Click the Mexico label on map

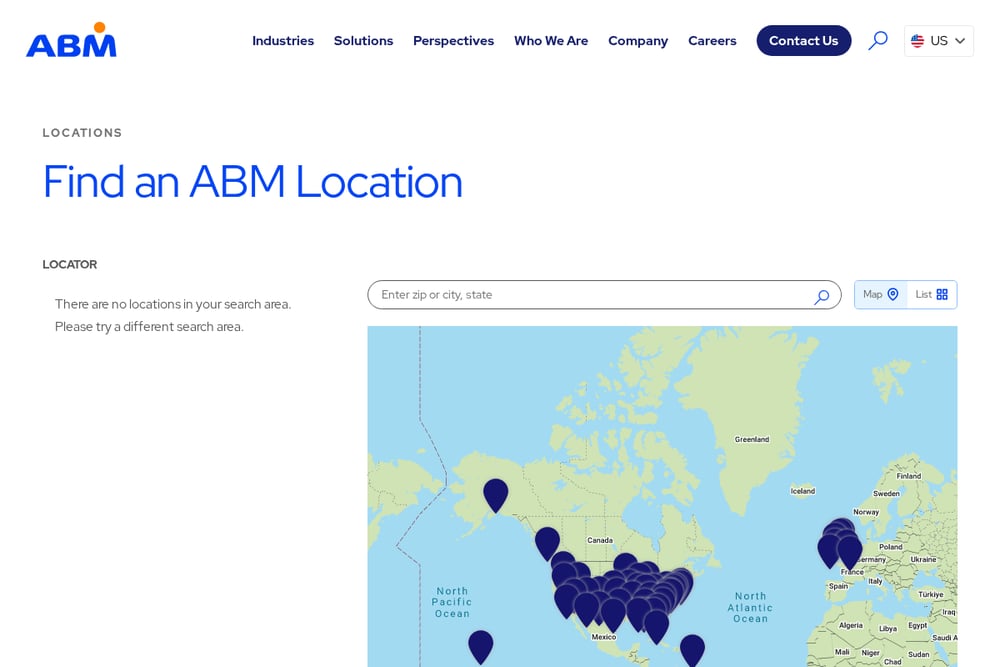coord(604,637)
